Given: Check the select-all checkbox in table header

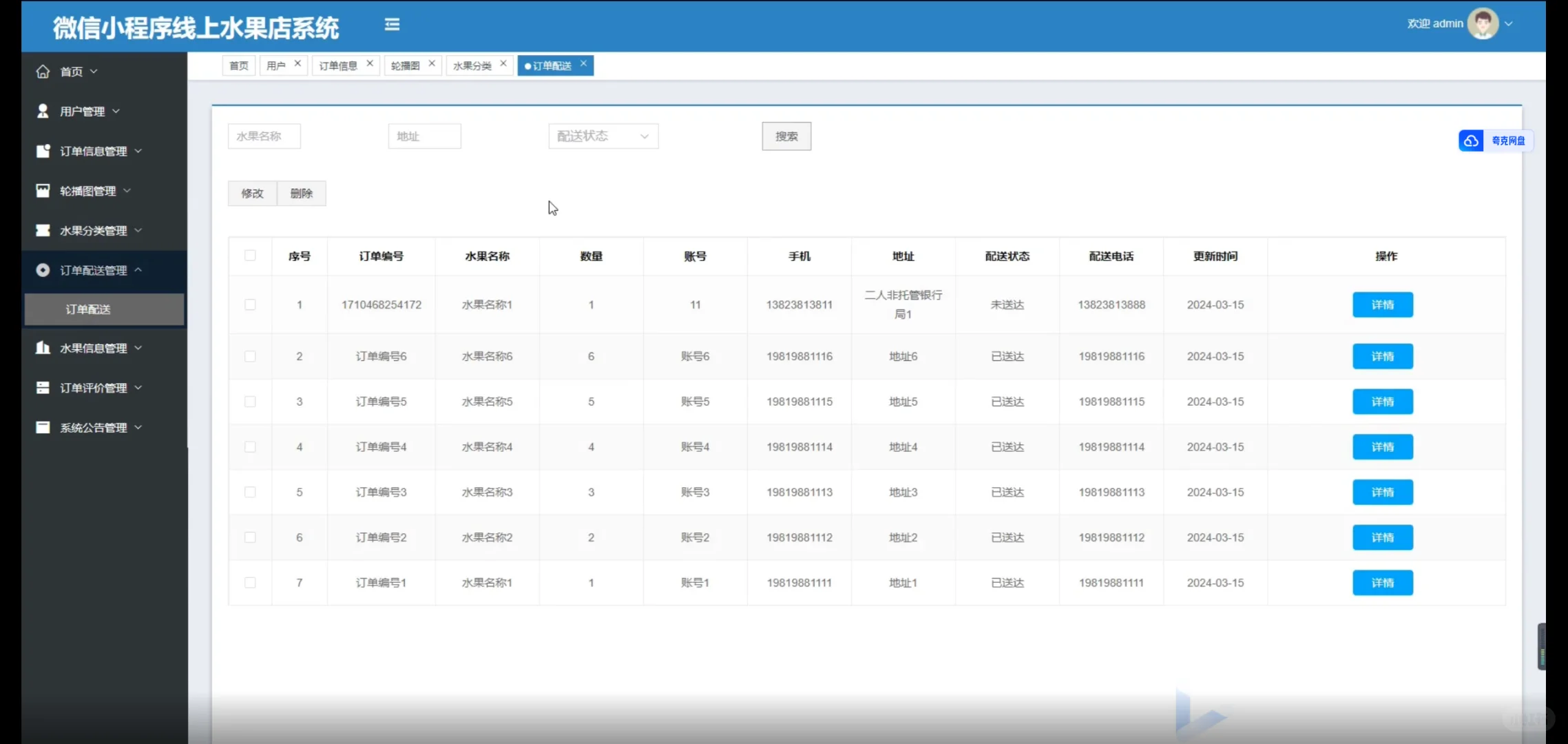Looking at the screenshot, I should (250, 256).
